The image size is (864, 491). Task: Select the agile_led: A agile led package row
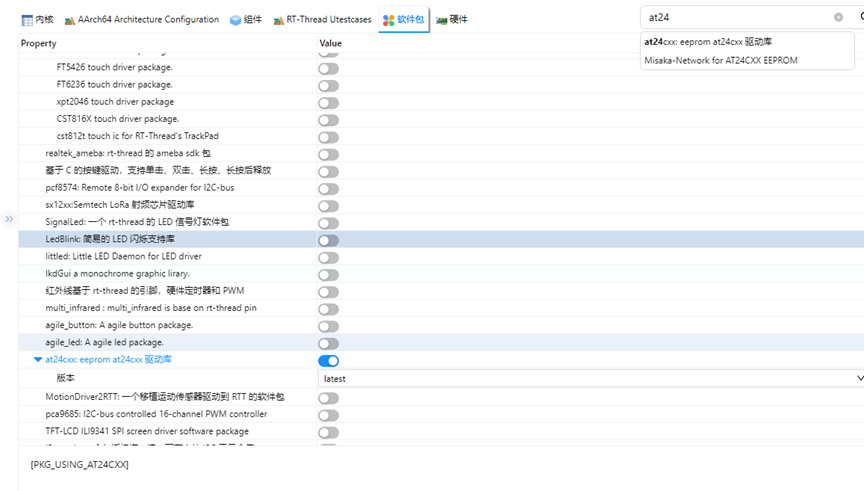pyautogui.click(x=105, y=342)
